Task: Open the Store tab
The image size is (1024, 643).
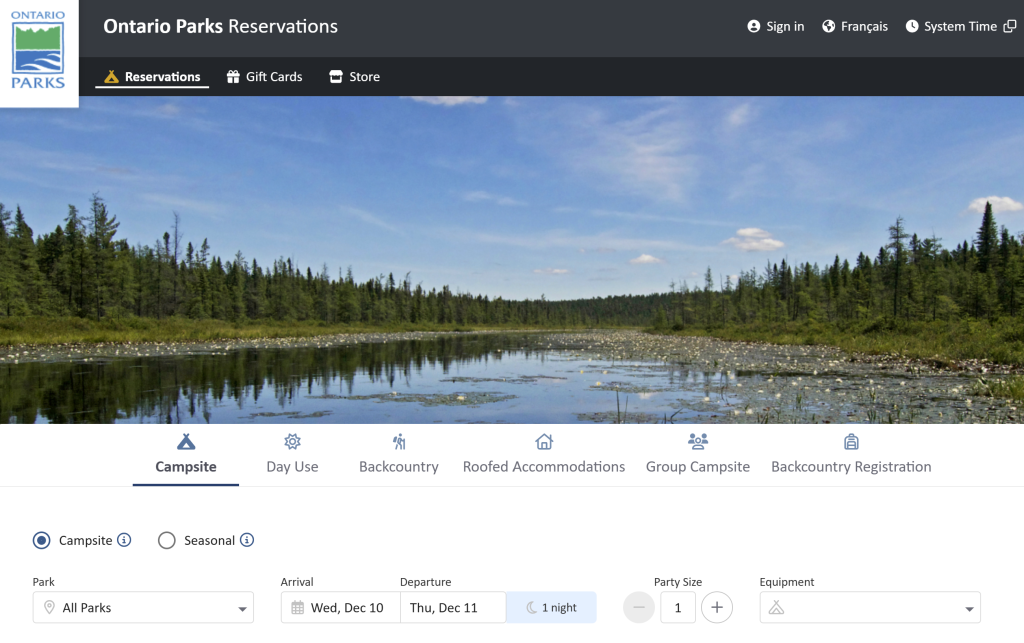Action: (x=354, y=76)
